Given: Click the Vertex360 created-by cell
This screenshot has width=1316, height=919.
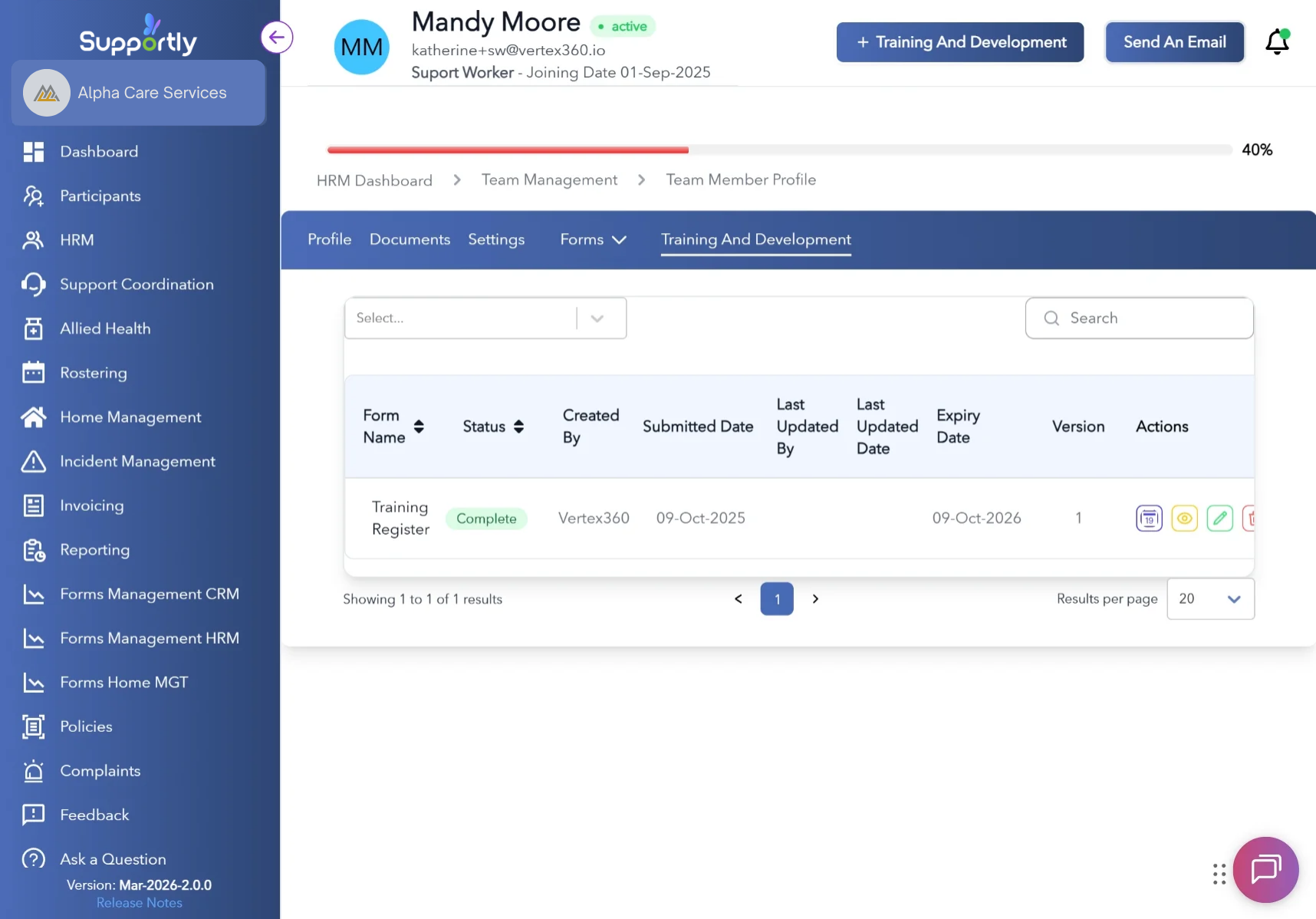Looking at the screenshot, I should point(594,519).
